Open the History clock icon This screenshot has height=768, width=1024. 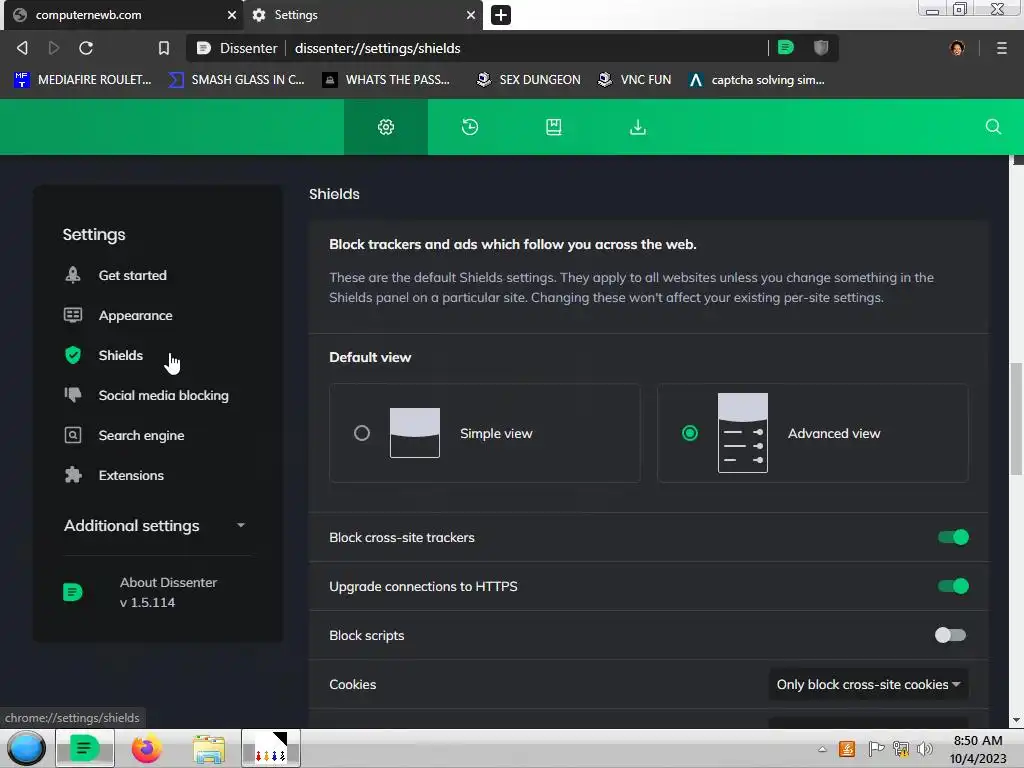pos(470,127)
